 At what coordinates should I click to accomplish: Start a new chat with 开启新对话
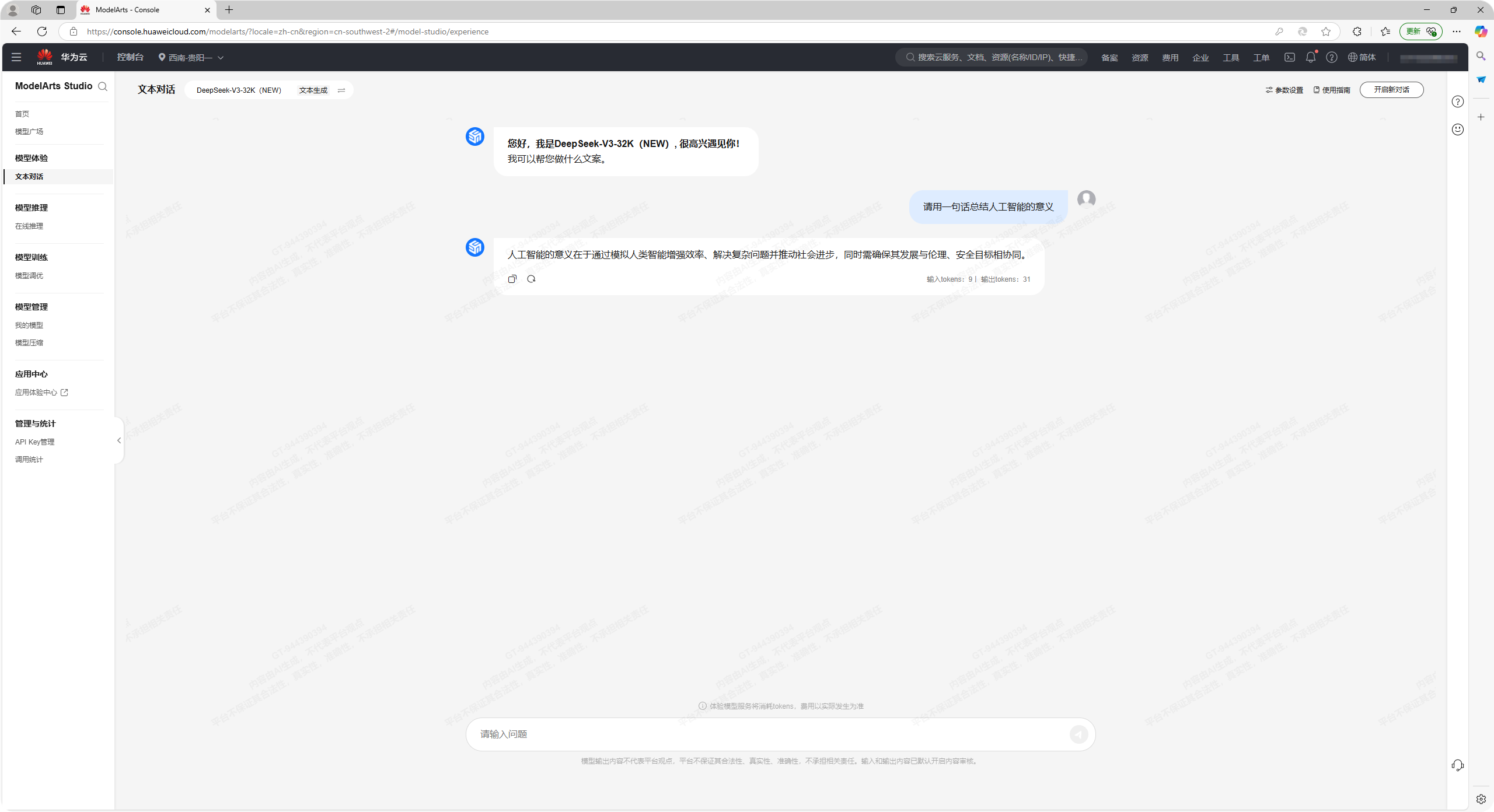[x=1391, y=90]
